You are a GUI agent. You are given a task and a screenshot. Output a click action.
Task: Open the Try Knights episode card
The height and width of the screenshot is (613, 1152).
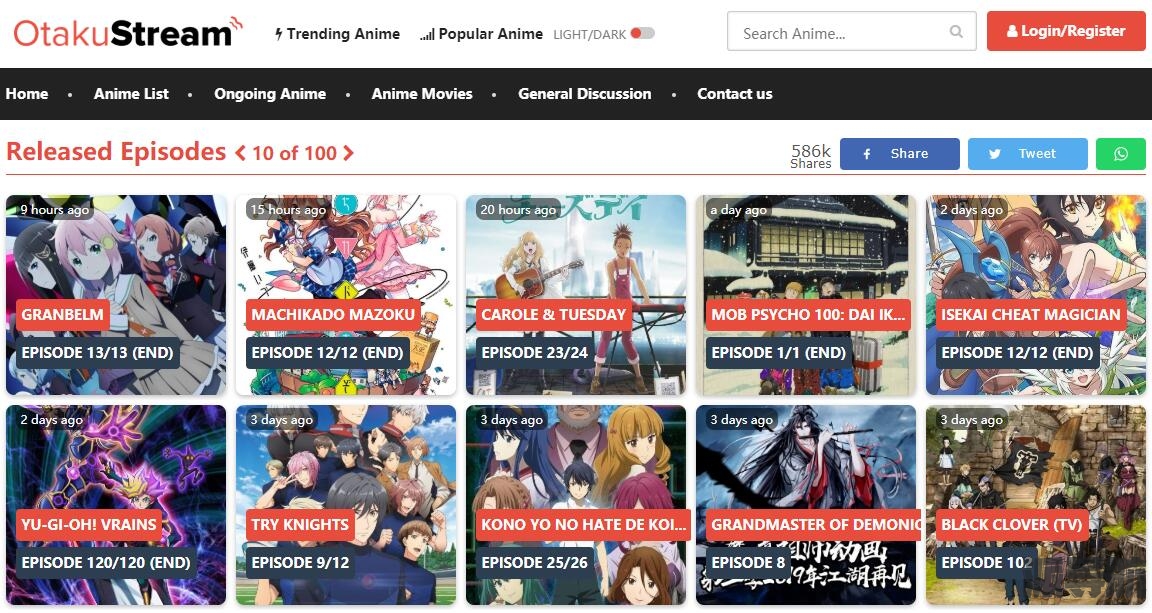[346, 505]
